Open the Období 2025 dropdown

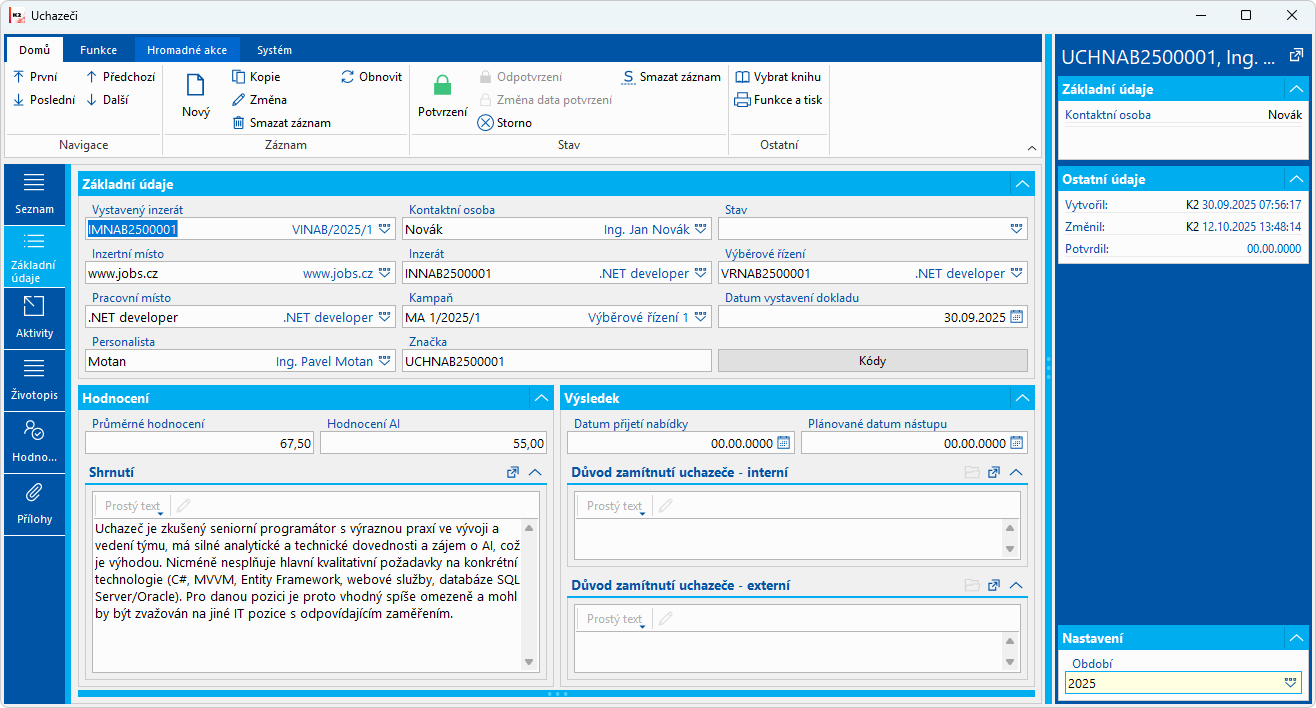point(1290,683)
